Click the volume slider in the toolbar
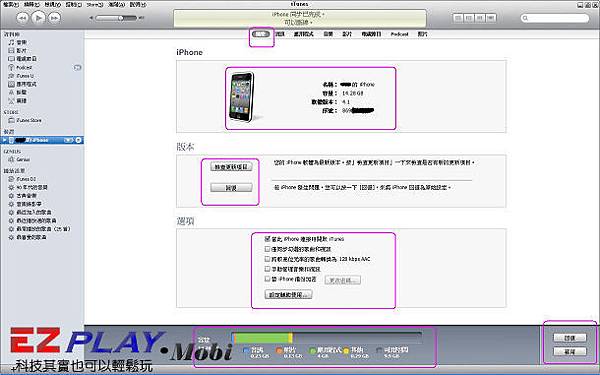600x375 pixels. click(116, 18)
